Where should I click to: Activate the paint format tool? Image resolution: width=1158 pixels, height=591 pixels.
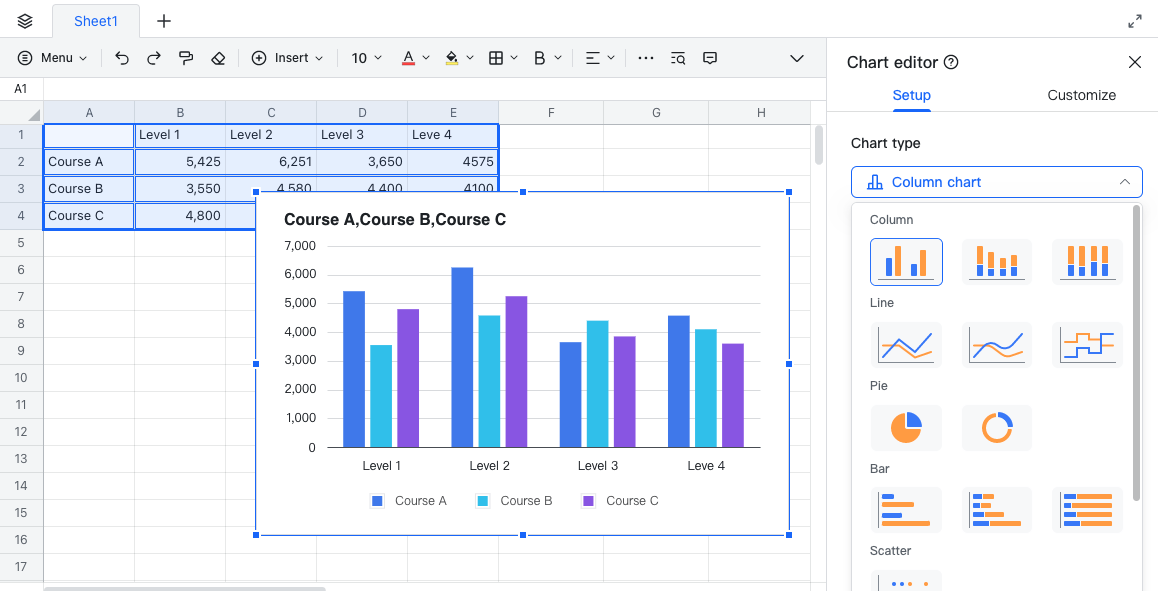pos(186,58)
